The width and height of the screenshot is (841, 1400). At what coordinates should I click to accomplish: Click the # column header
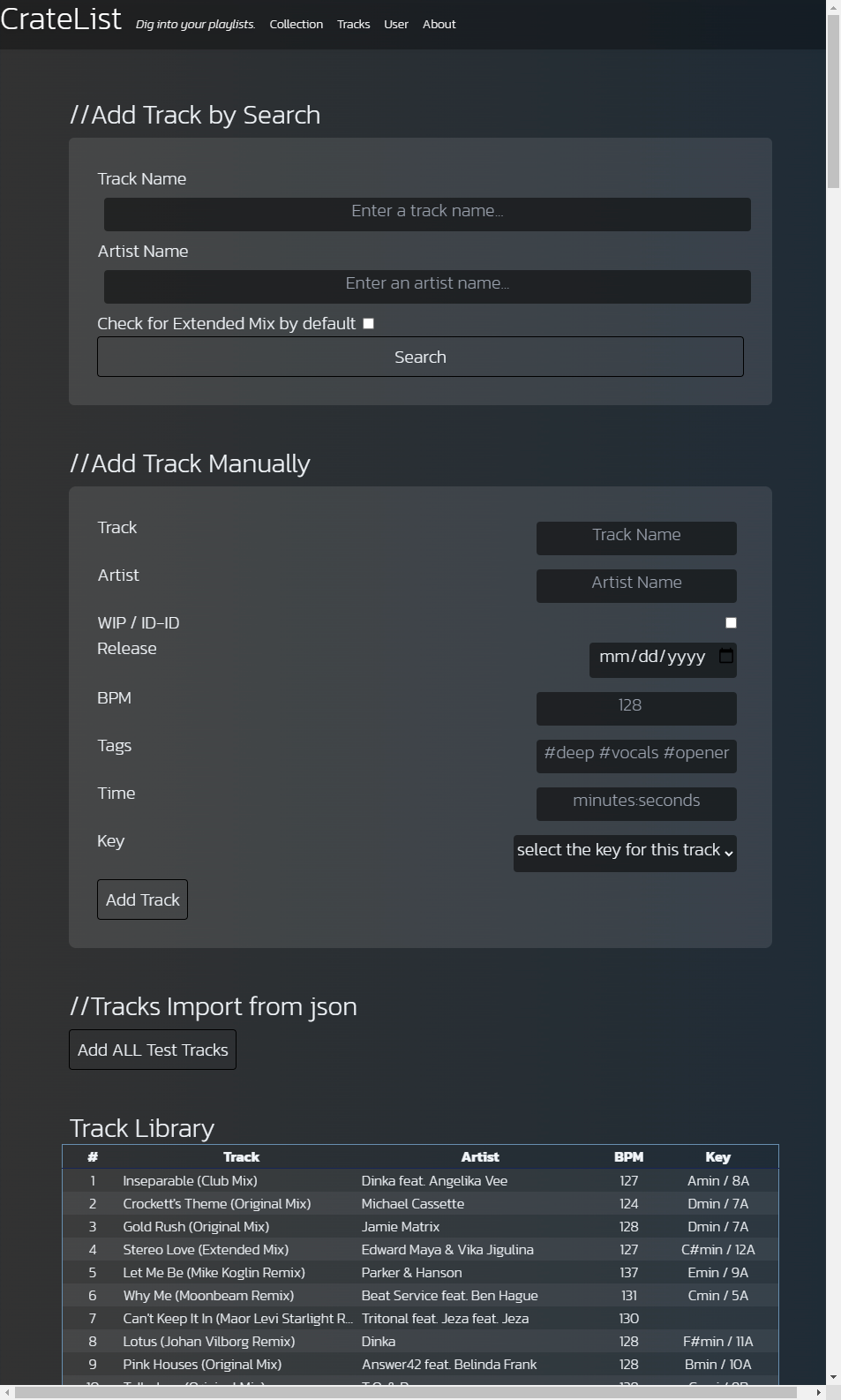(x=93, y=1157)
